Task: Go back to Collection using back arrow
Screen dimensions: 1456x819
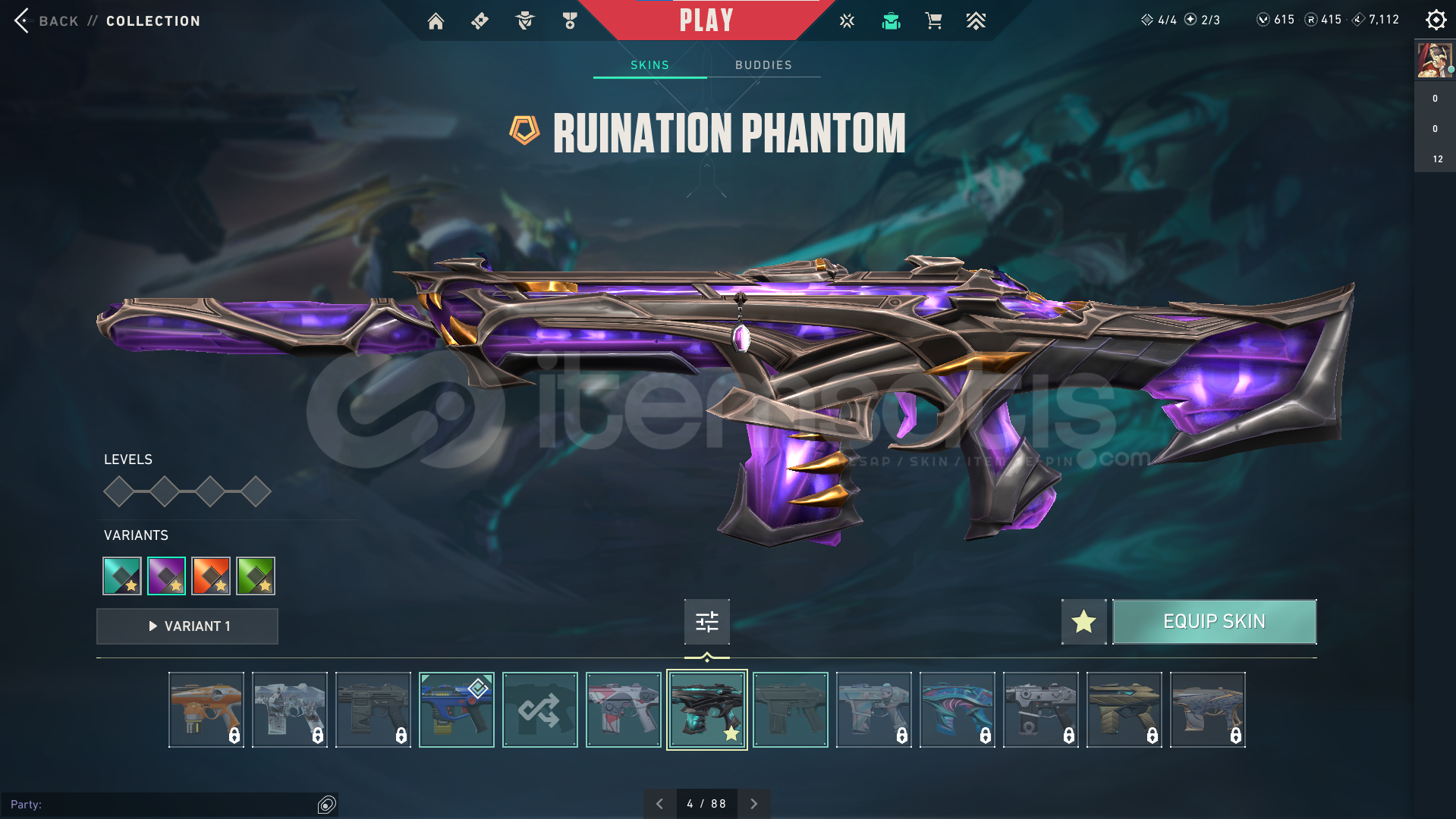Action: coord(23,20)
